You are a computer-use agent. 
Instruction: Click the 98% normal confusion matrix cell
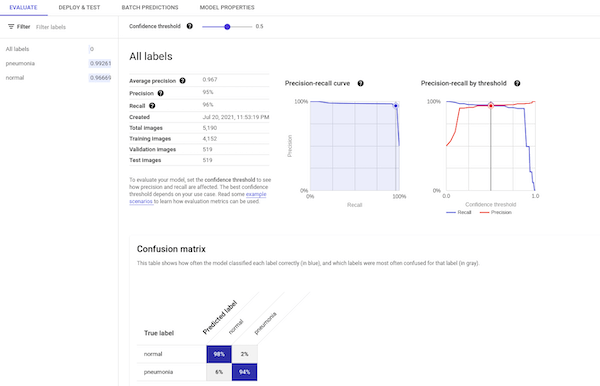pyautogui.click(x=219, y=354)
